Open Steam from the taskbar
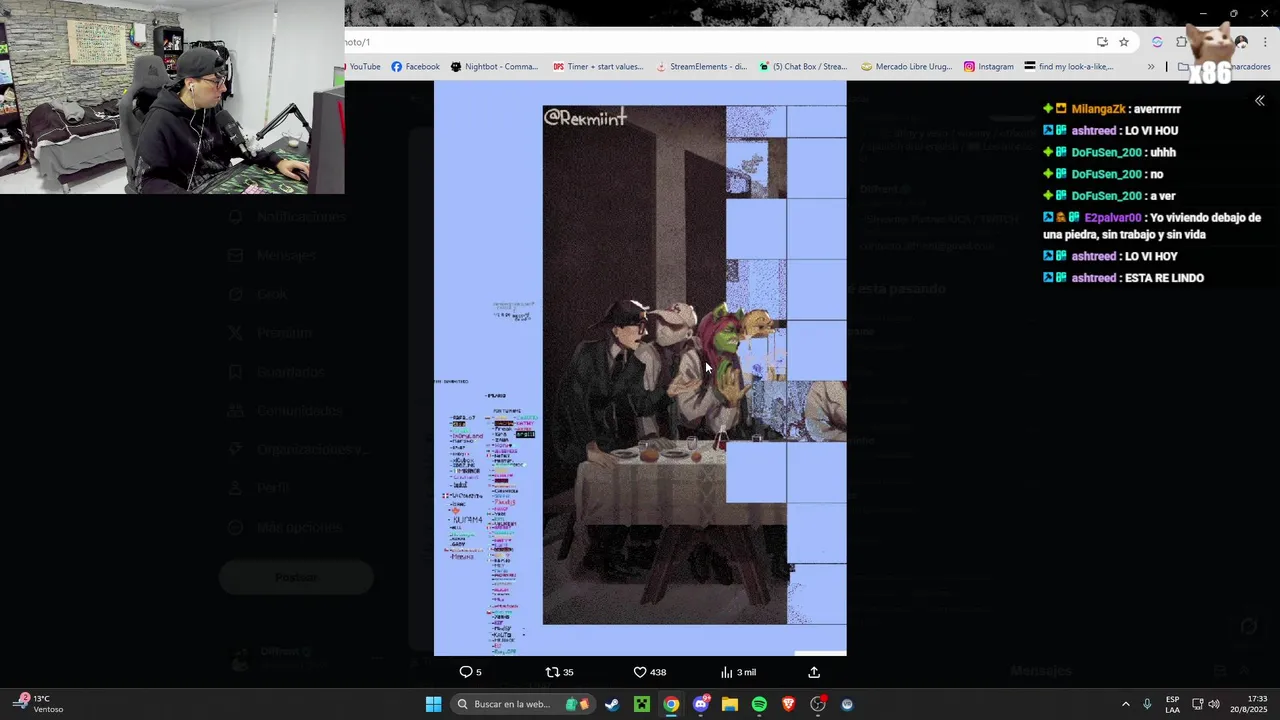1280x720 pixels. click(612, 704)
